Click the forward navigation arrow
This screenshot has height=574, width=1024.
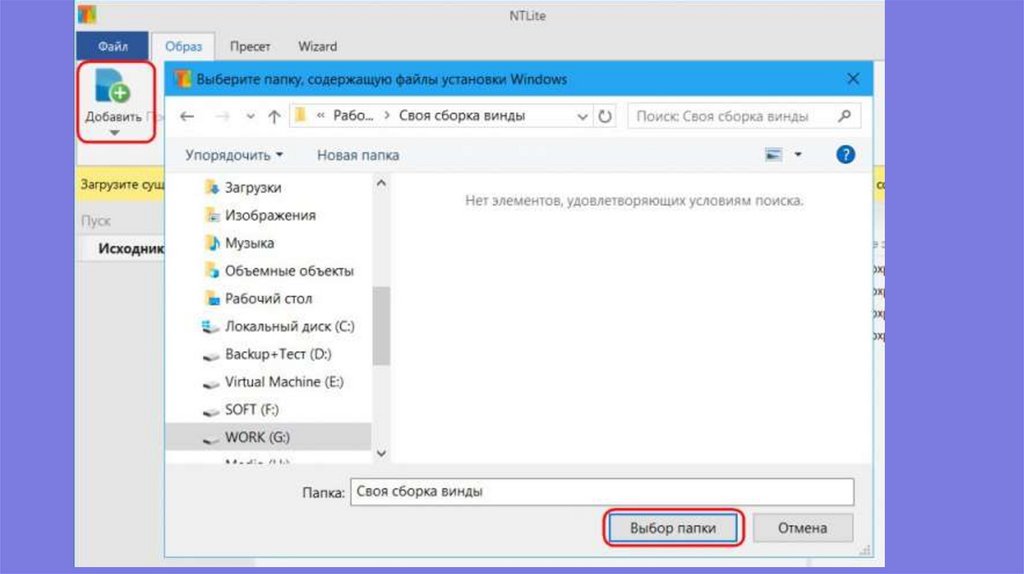[223, 116]
